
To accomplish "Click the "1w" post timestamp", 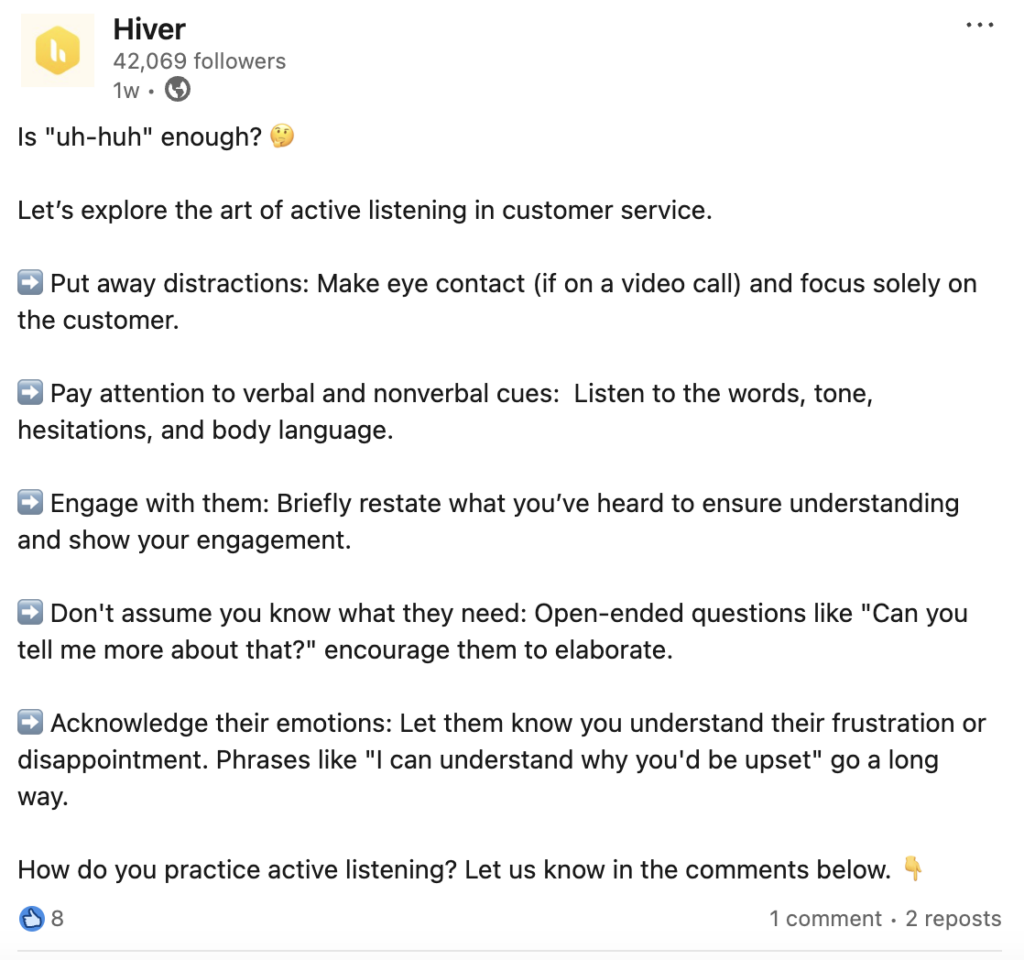I will pos(124,89).
